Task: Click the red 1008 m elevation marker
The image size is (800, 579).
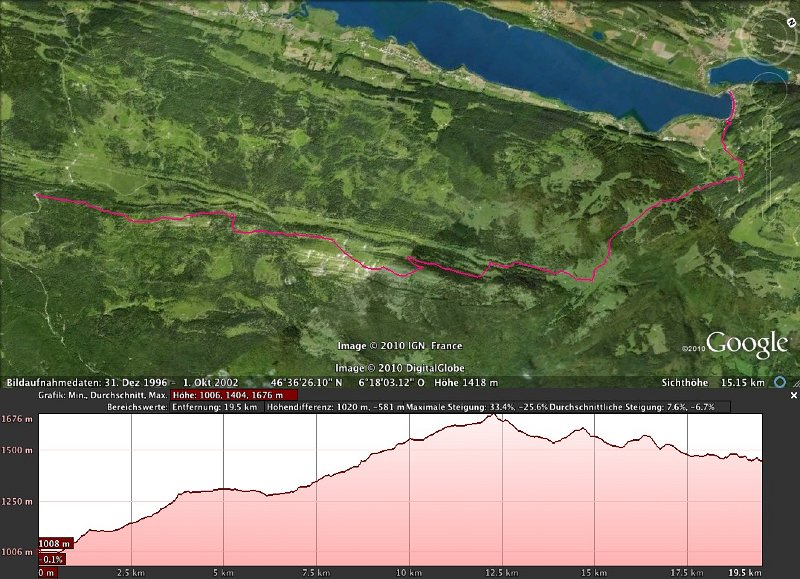Action: [55, 544]
